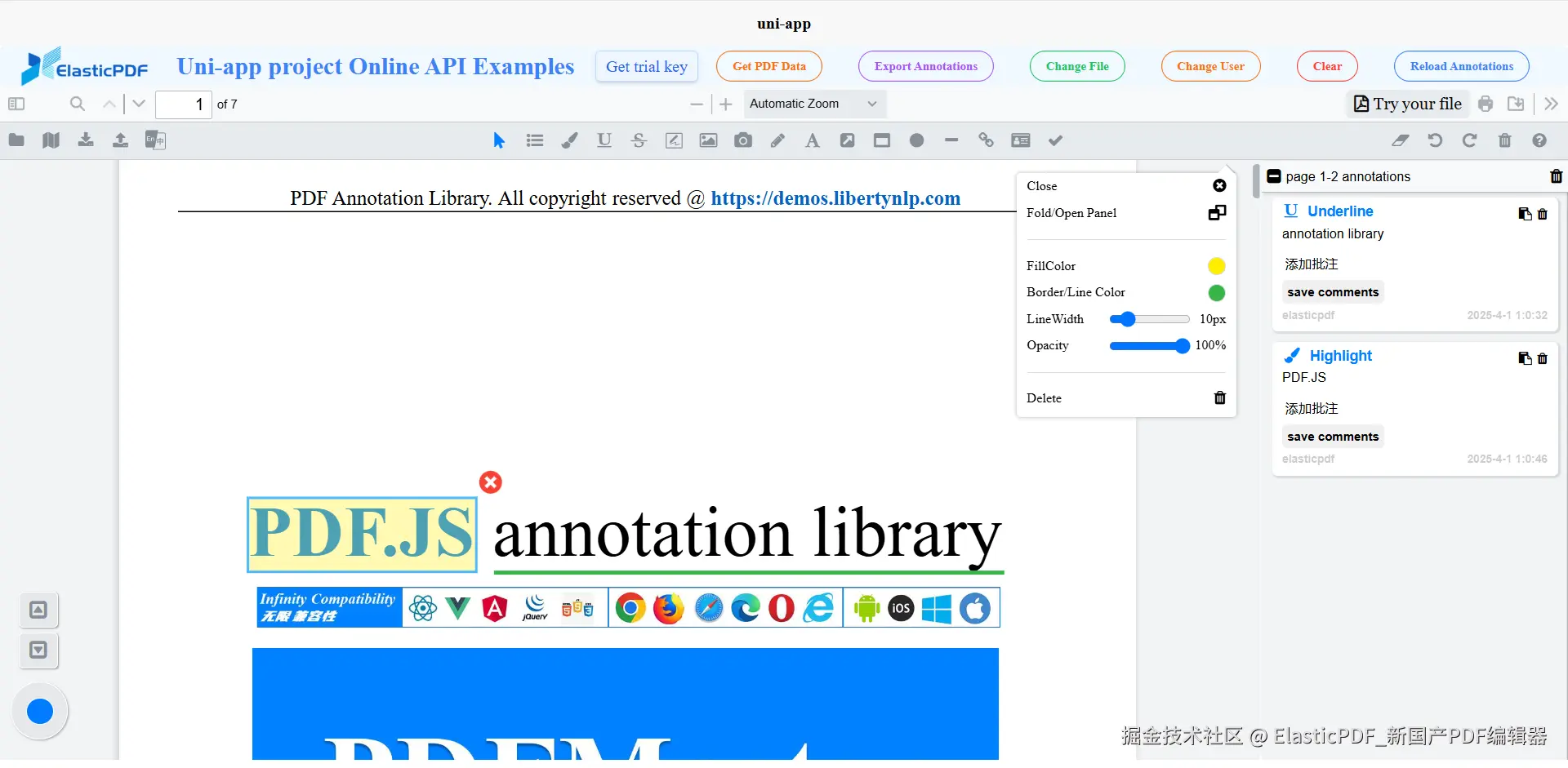Select the rectangle shape tool

point(882,140)
